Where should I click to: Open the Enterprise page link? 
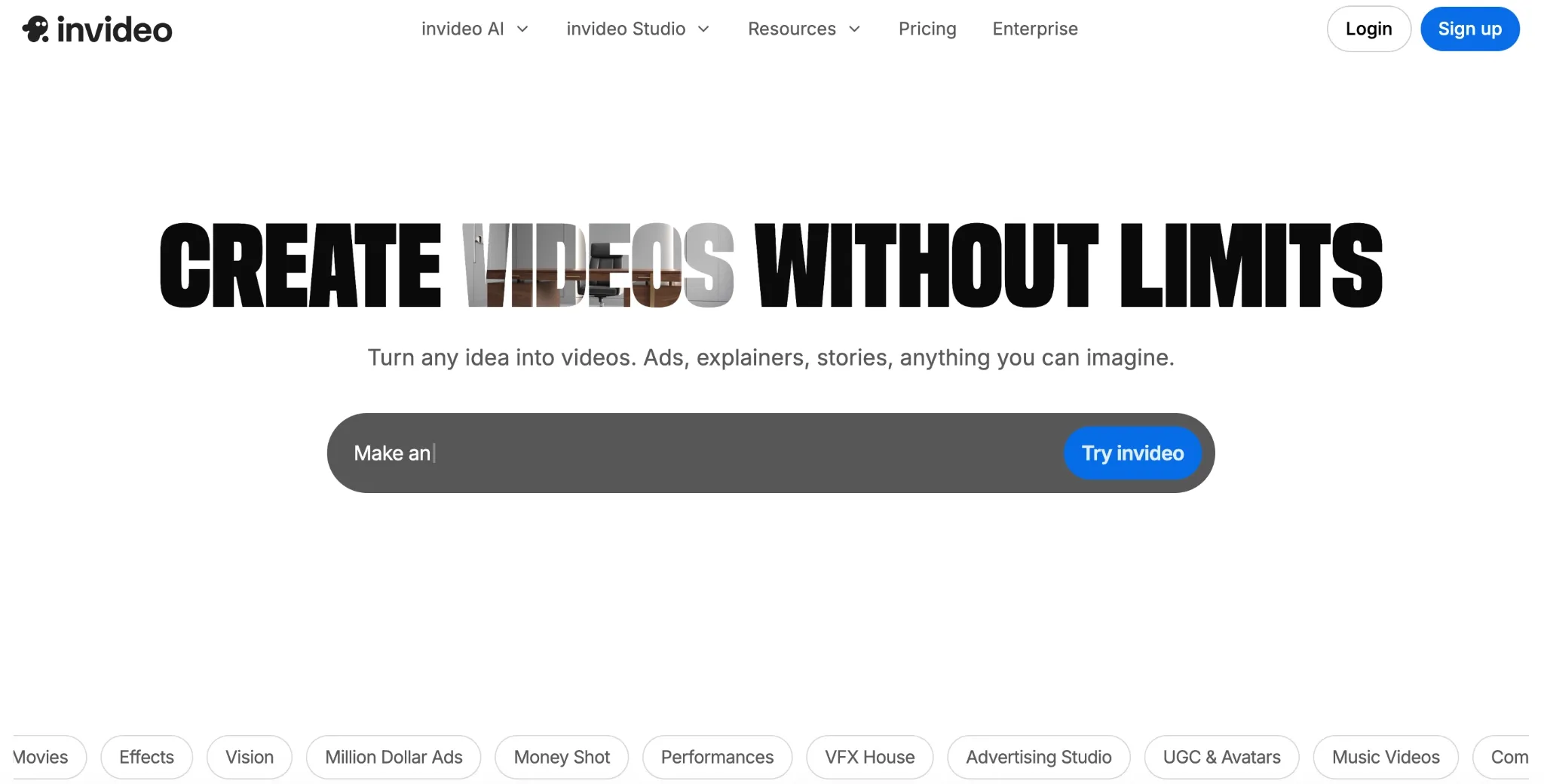click(x=1035, y=29)
